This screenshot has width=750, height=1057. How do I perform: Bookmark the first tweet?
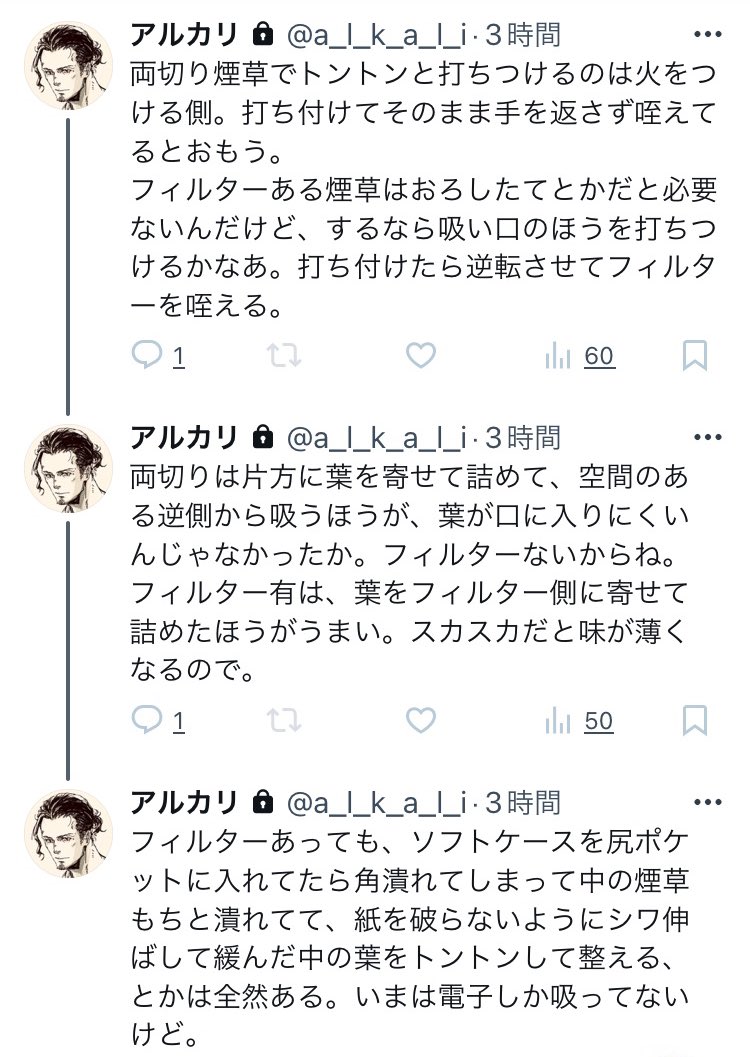coord(694,356)
